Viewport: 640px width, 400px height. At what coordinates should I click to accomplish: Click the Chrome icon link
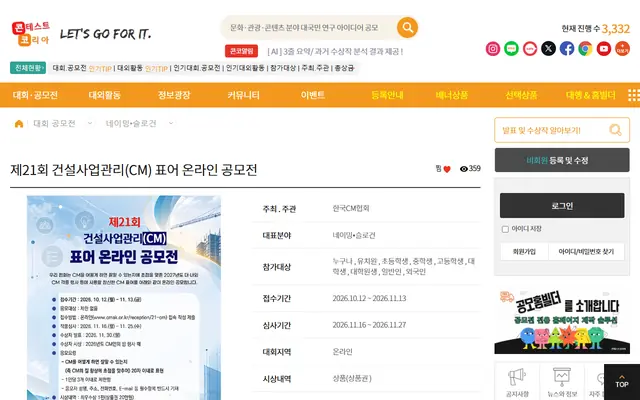585,49
